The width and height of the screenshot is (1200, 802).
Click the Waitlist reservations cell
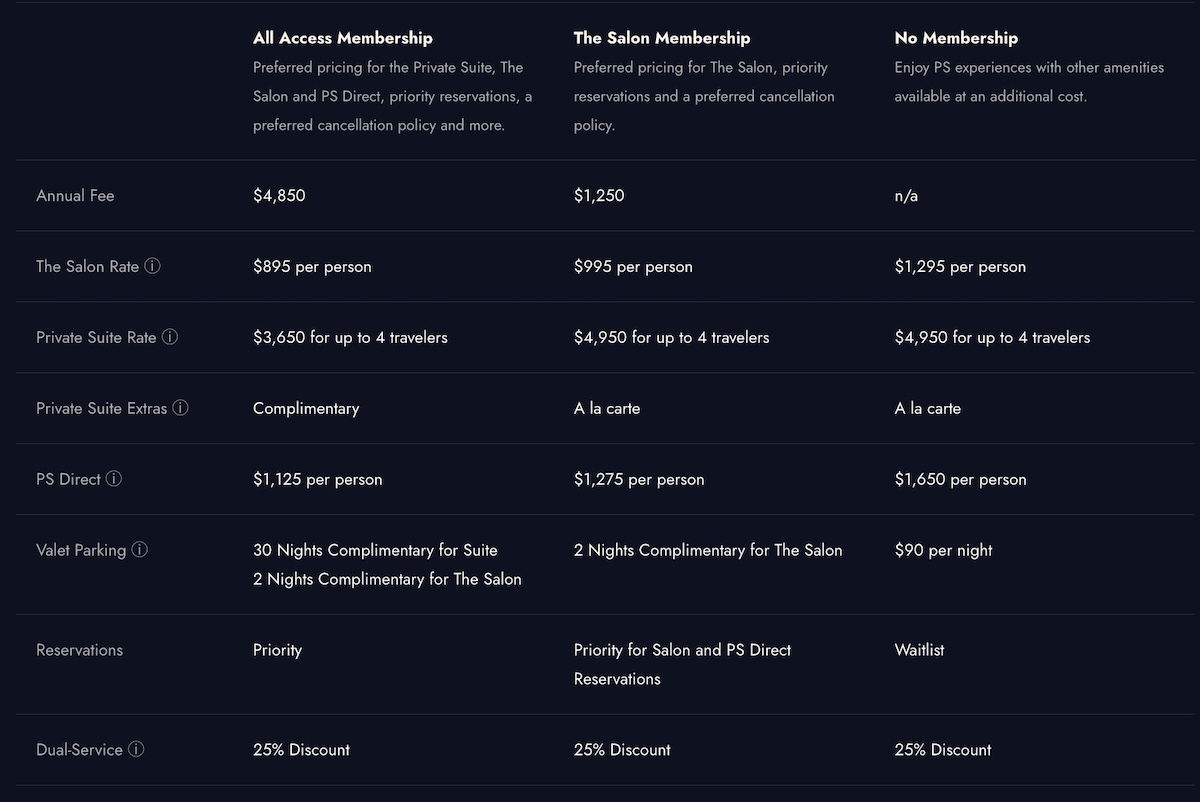coord(919,650)
